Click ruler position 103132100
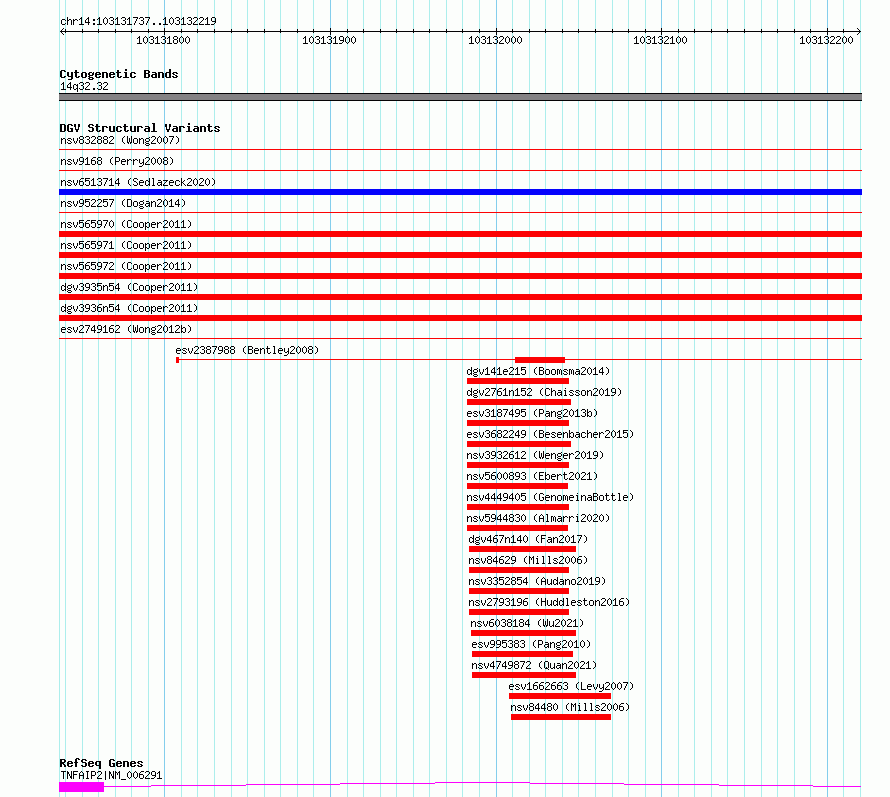The width and height of the screenshot is (890, 797). click(x=660, y=40)
